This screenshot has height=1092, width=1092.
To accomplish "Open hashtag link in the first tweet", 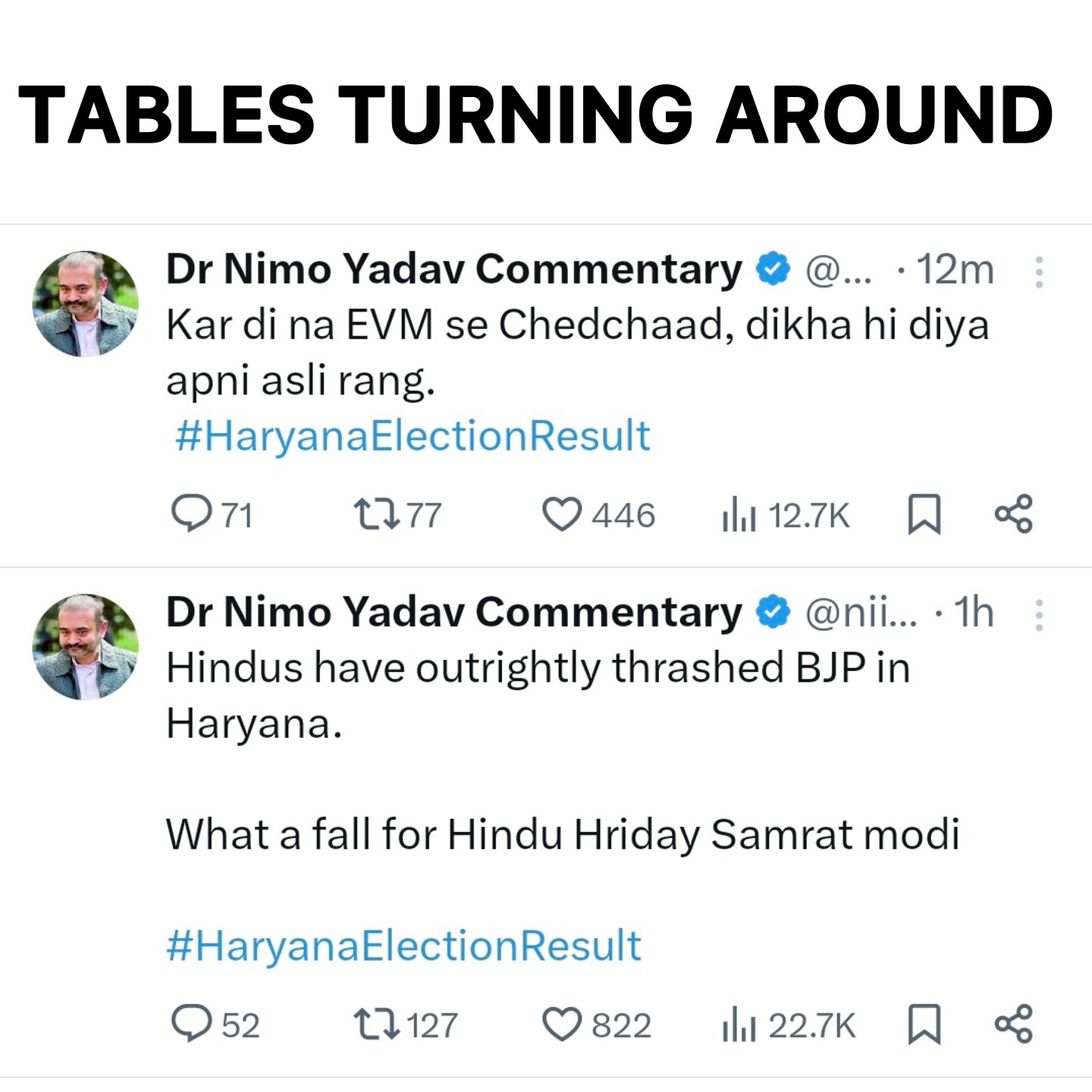I will coord(413,436).
